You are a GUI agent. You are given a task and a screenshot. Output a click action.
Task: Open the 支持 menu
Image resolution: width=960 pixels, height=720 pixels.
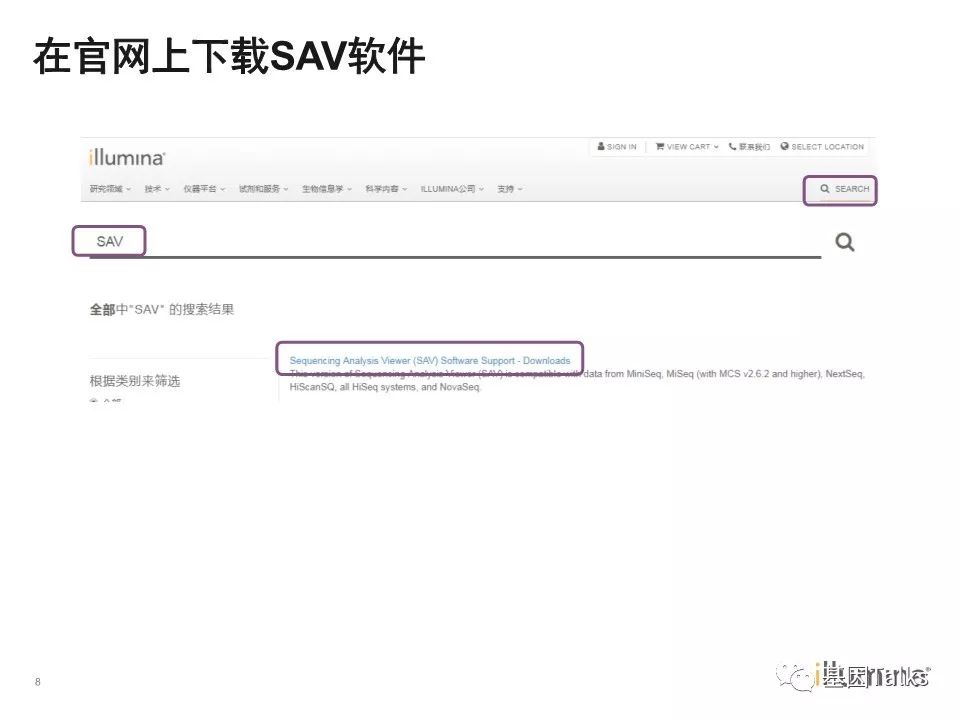click(x=509, y=189)
